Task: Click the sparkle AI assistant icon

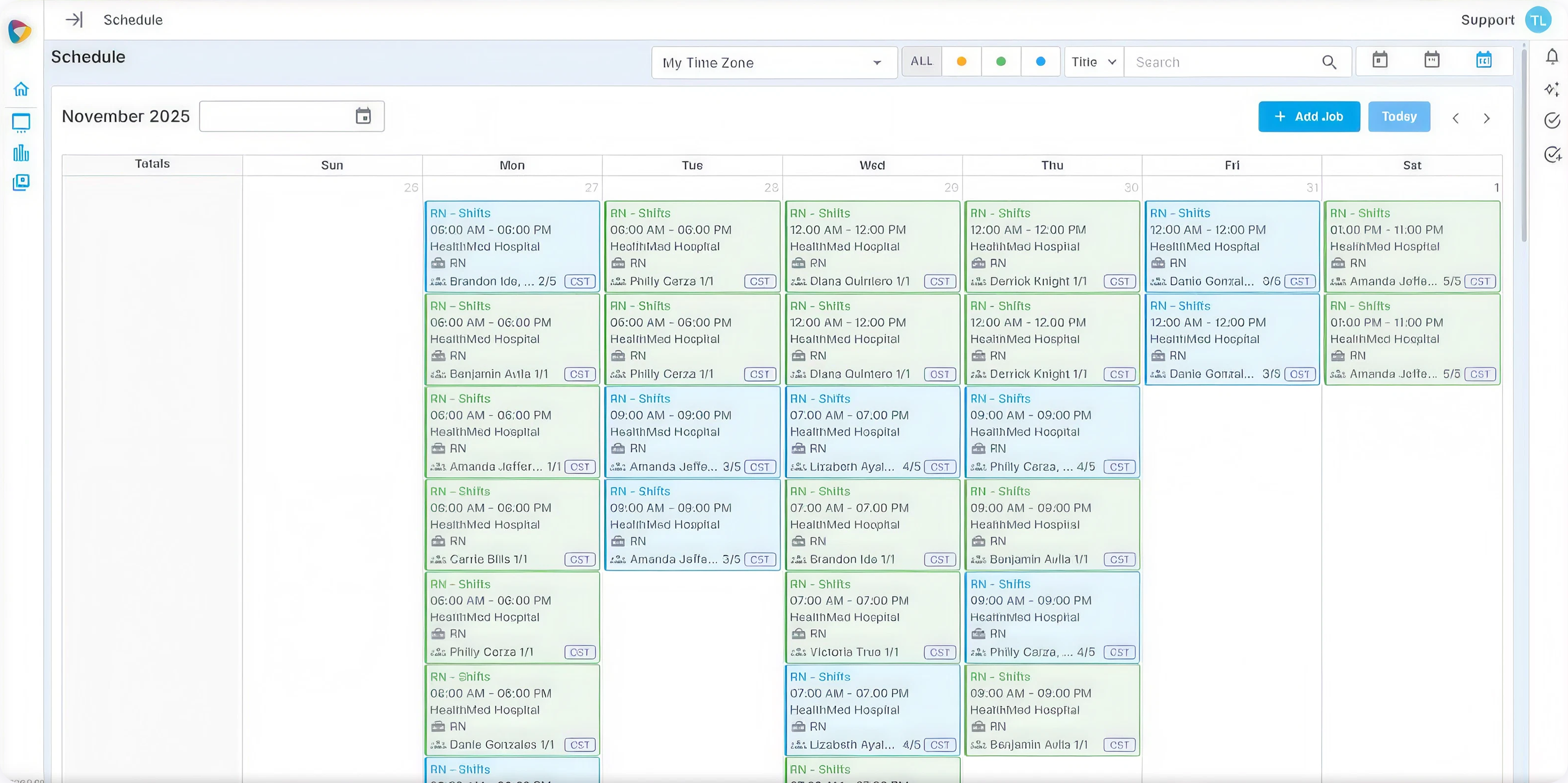Action: pyautogui.click(x=1552, y=89)
